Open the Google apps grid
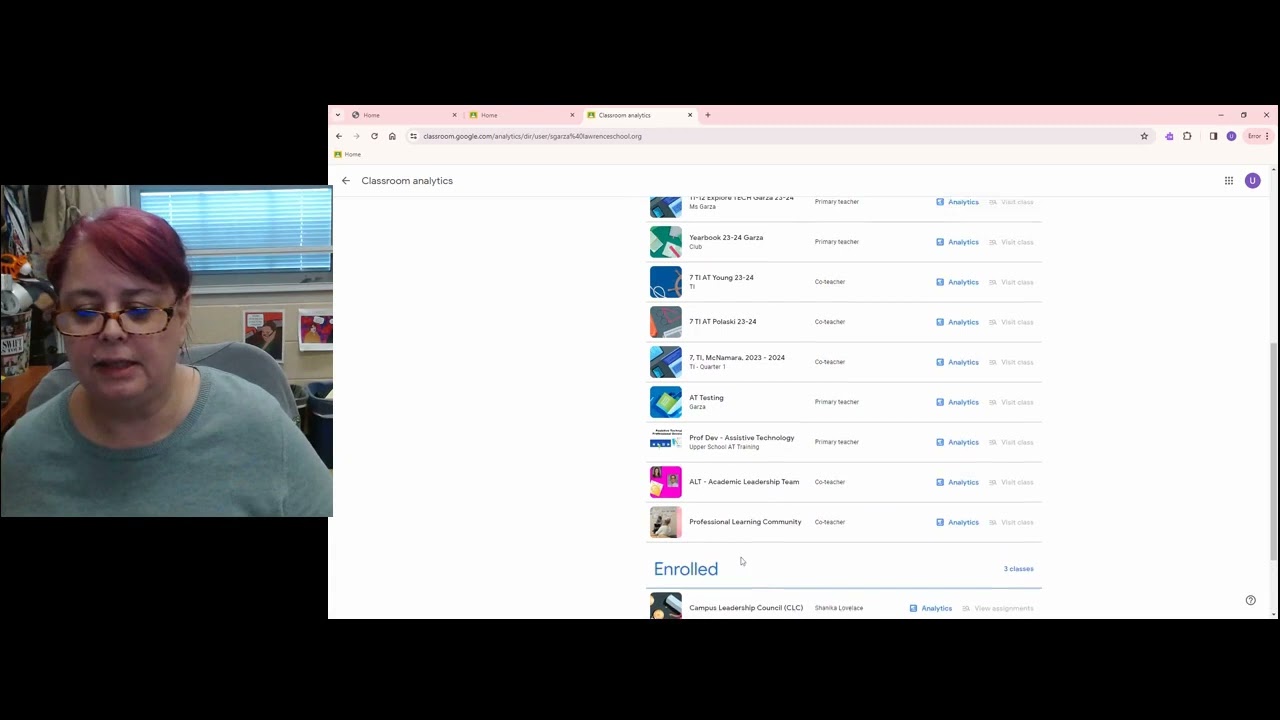This screenshot has width=1280, height=720. [1229, 181]
